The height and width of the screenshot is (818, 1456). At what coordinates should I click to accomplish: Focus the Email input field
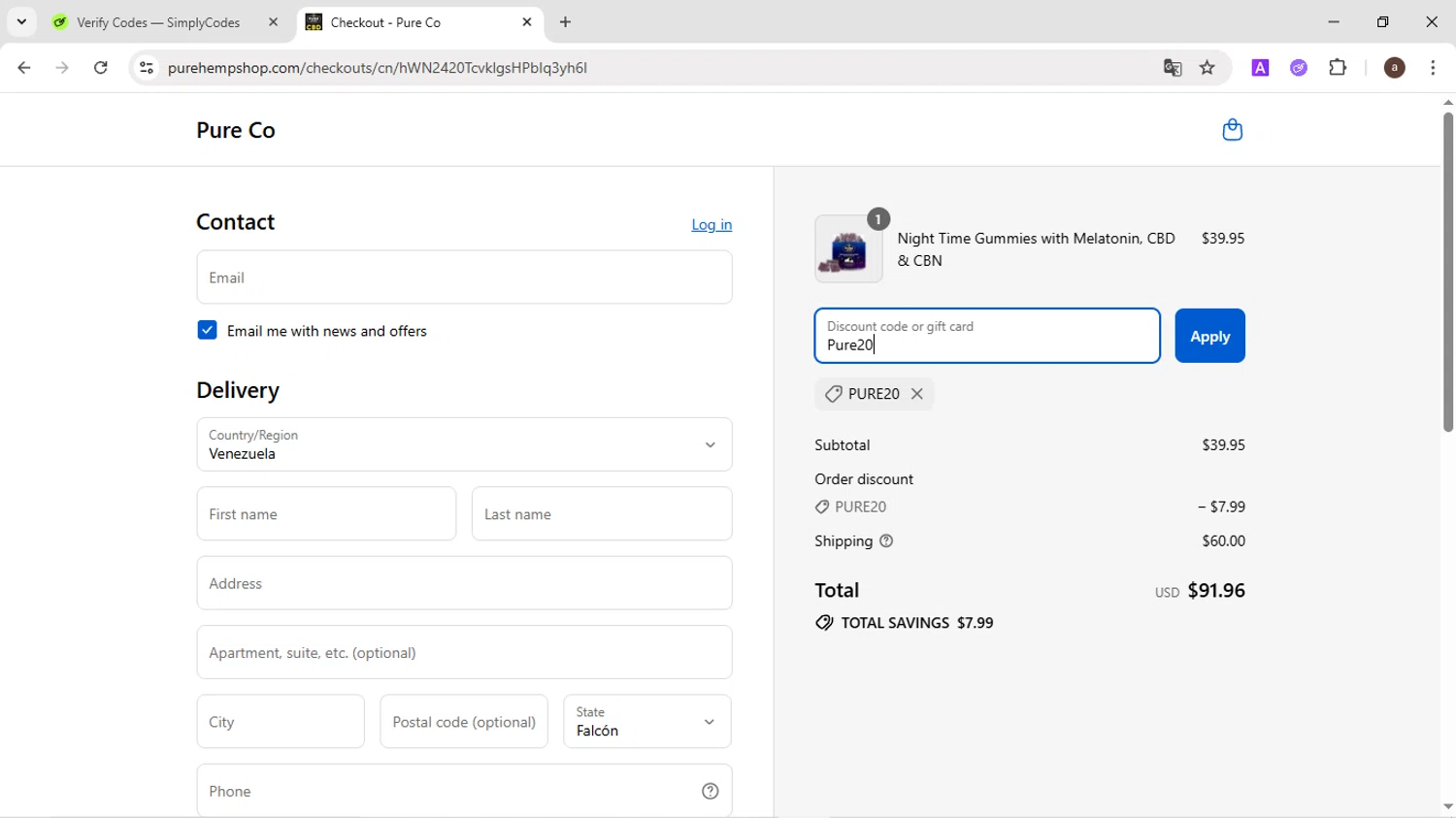click(464, 278)
